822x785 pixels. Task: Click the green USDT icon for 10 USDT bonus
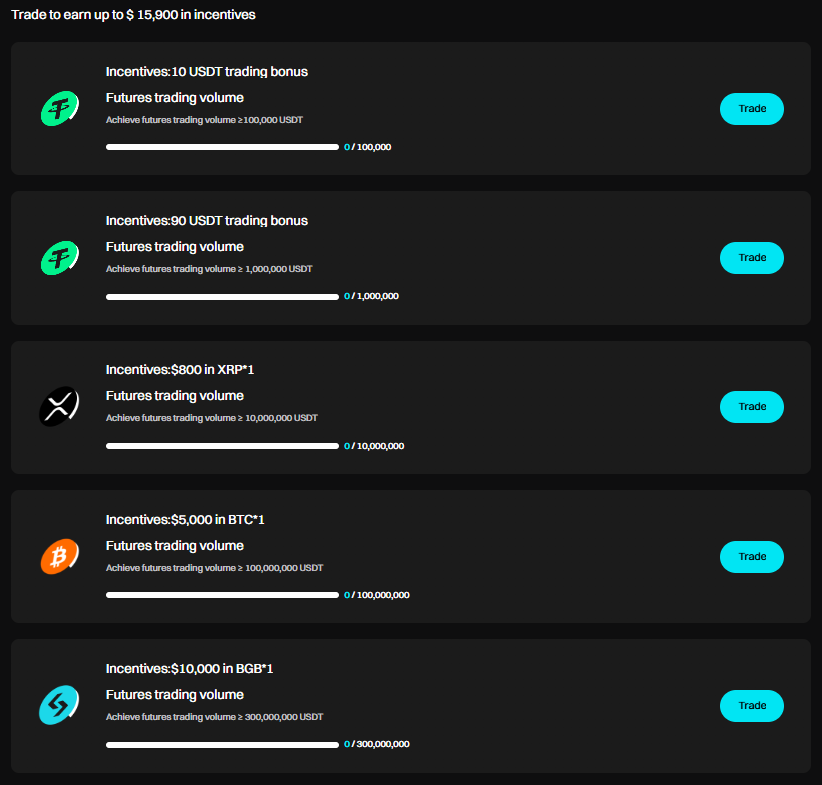[60, 109]
